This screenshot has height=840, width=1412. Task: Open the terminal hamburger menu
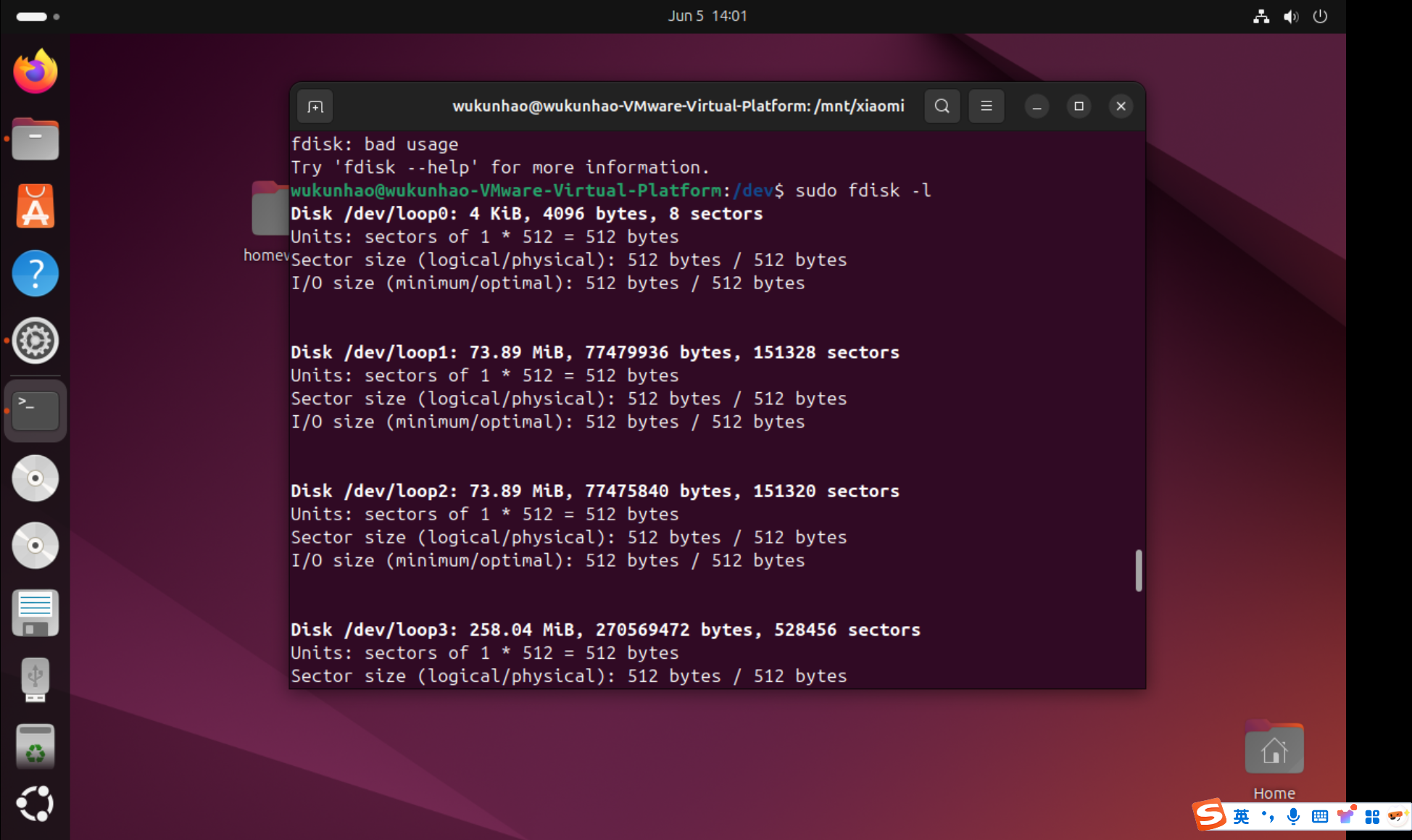click(x=986, y=107)
